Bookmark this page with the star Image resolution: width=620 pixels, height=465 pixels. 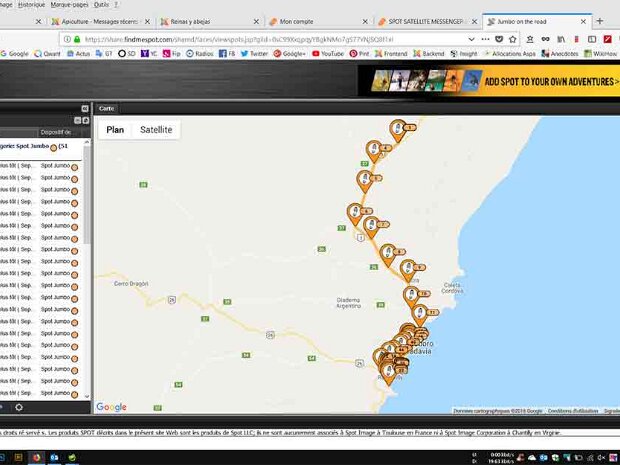[513, 39]
